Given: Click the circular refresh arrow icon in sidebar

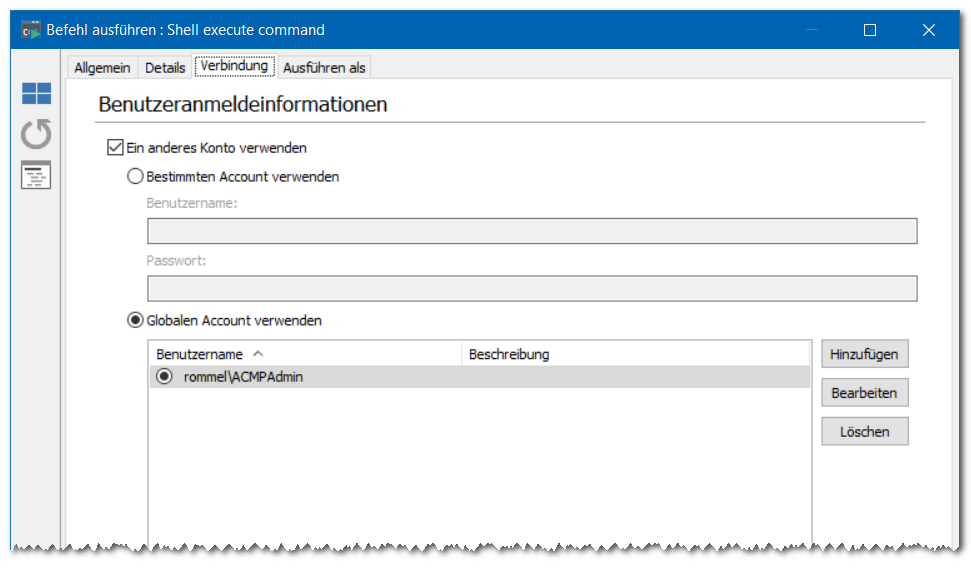Looking at the screenshot, I should (36, 134).
